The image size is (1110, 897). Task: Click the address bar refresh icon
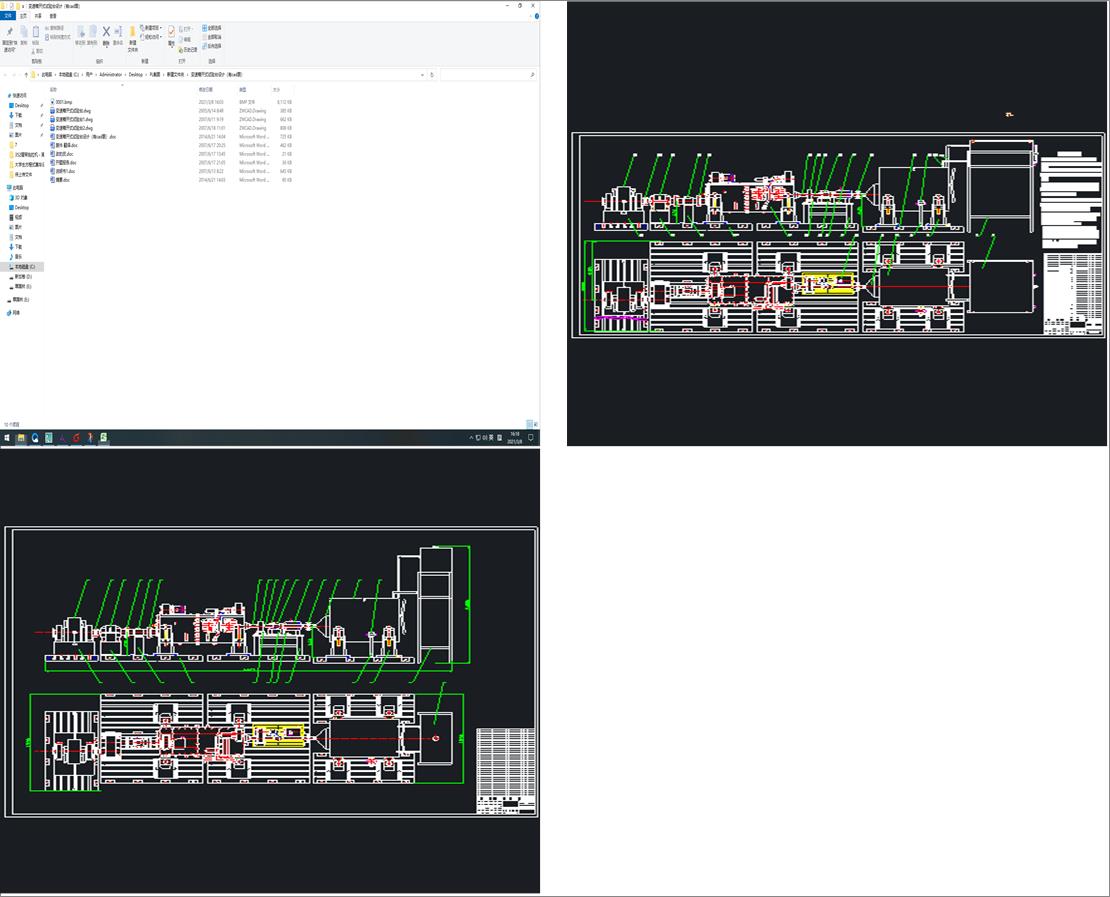[x=432, y=74]
